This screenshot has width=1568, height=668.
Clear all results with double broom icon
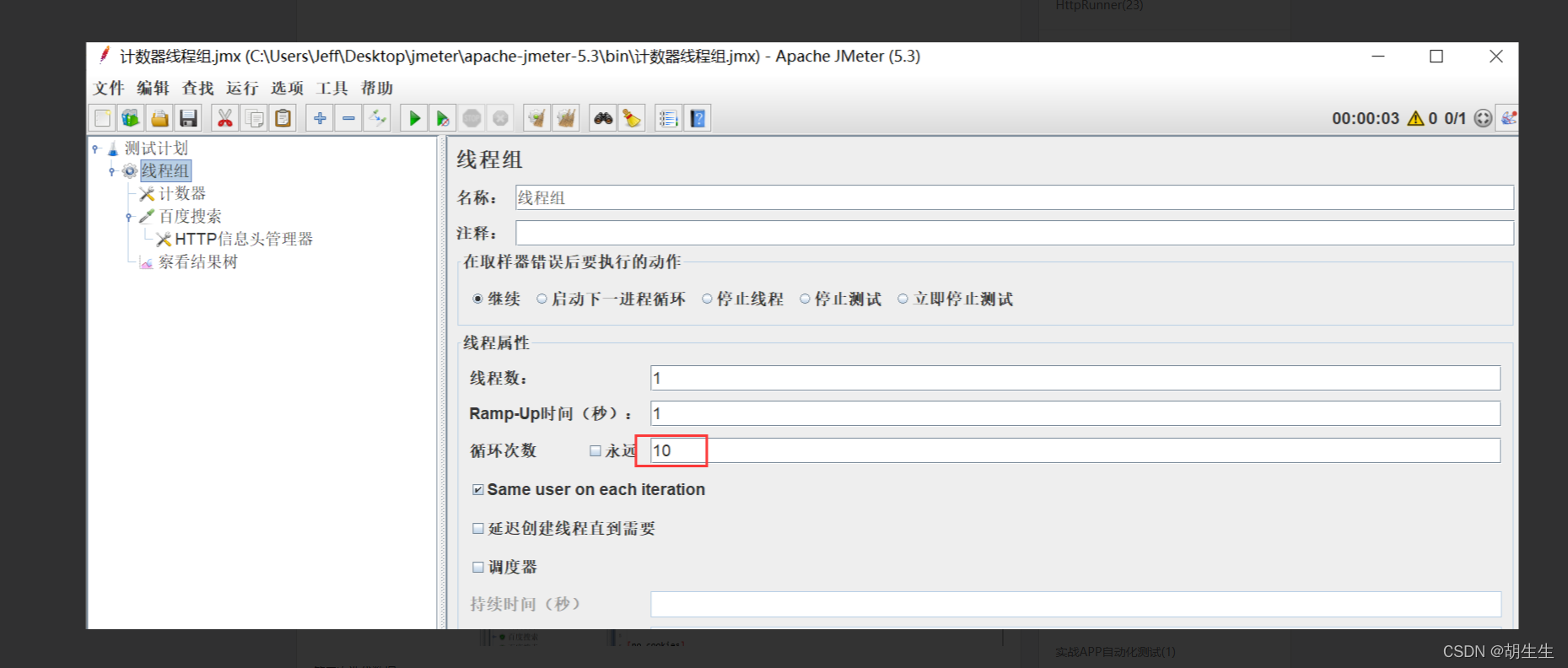(x=566, y=118)
